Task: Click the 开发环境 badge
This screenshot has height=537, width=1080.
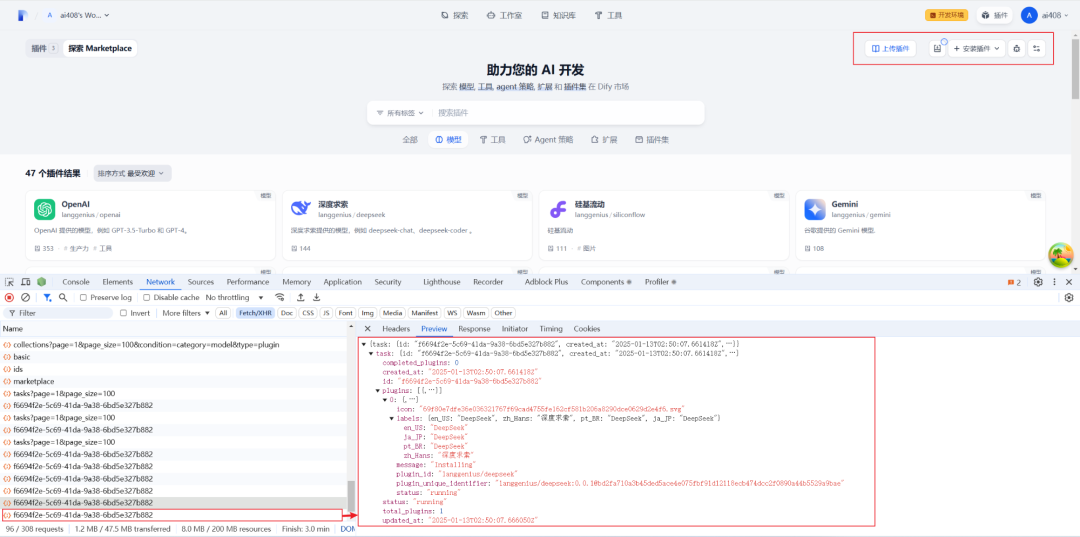Action: [946, 15]
